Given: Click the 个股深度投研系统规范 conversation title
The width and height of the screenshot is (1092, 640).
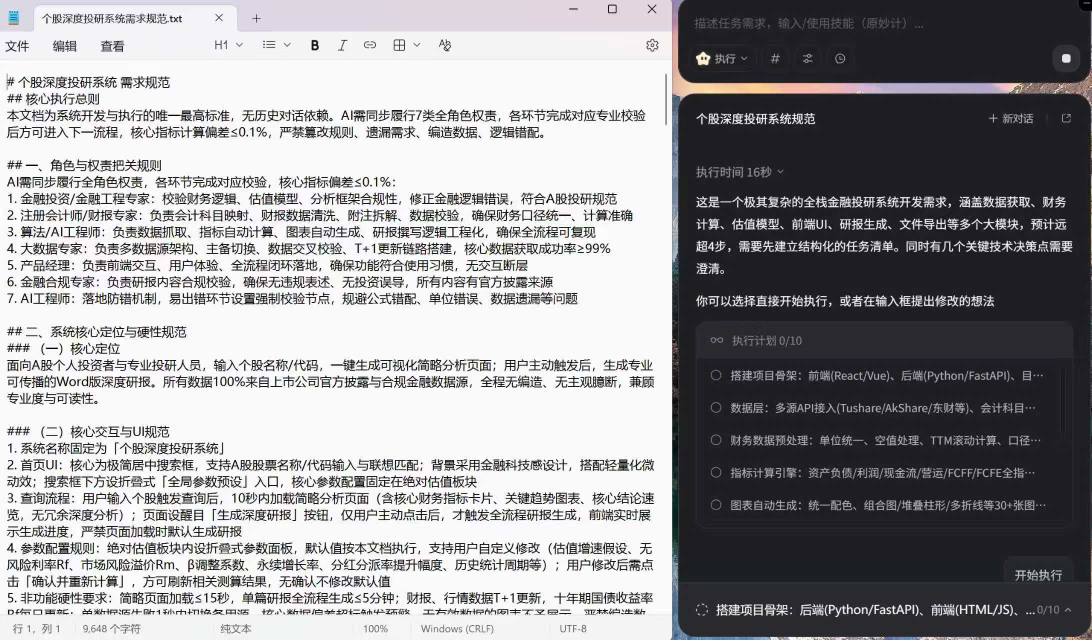Looking at the screenshot, I should coord(756,118).
